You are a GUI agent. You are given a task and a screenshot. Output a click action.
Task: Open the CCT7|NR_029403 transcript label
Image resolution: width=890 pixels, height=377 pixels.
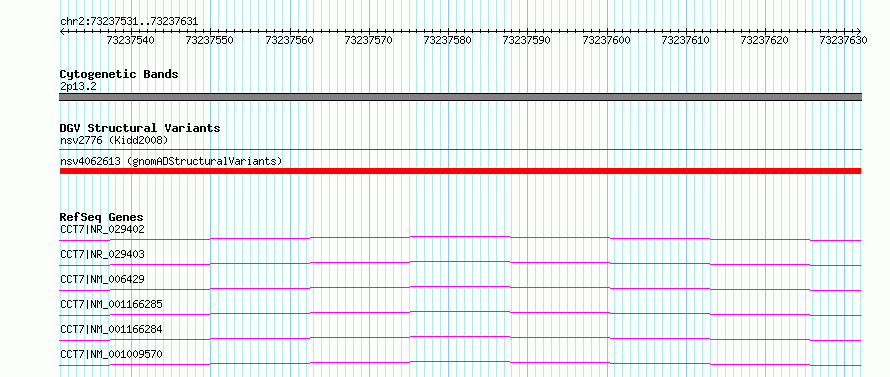[x=102, y=254]
